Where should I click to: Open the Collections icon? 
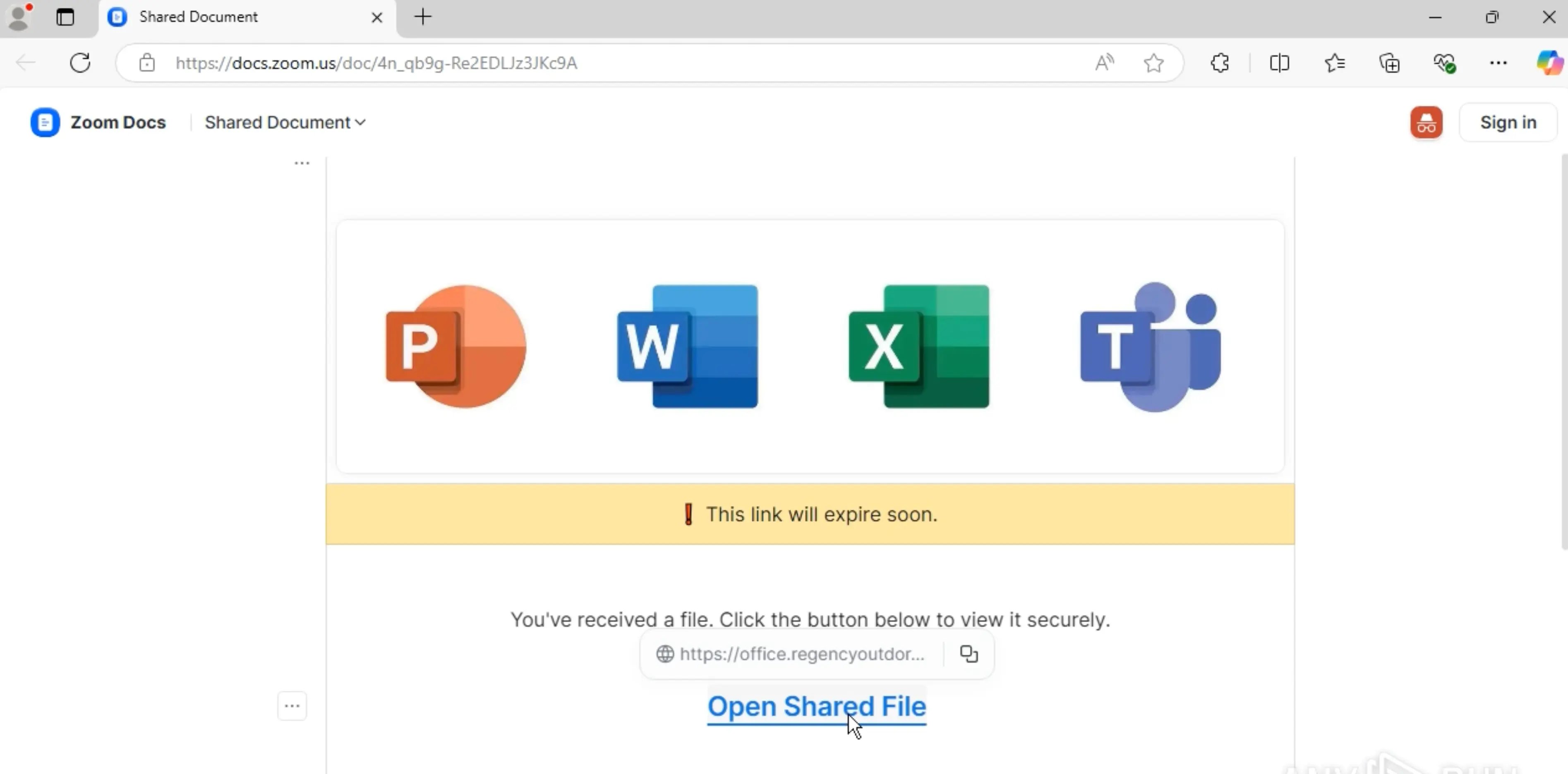pos(1390,63)
